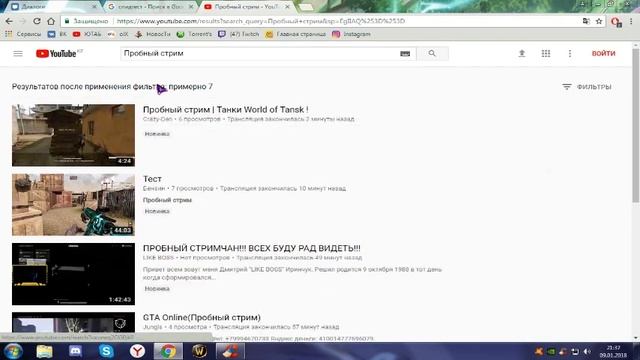Open the Сервисы apps bookmark
The image size is (640, 360).
(x=23, y=34)
